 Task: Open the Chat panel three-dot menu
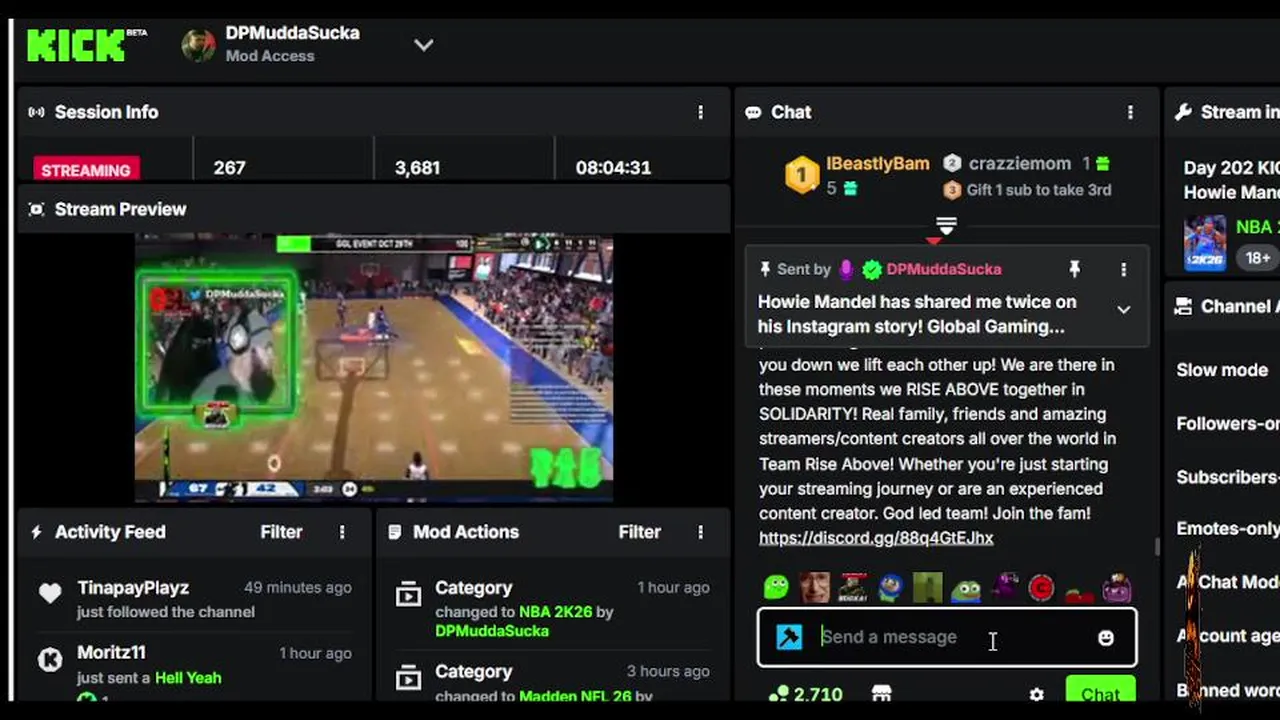(x=1130, y=112)
